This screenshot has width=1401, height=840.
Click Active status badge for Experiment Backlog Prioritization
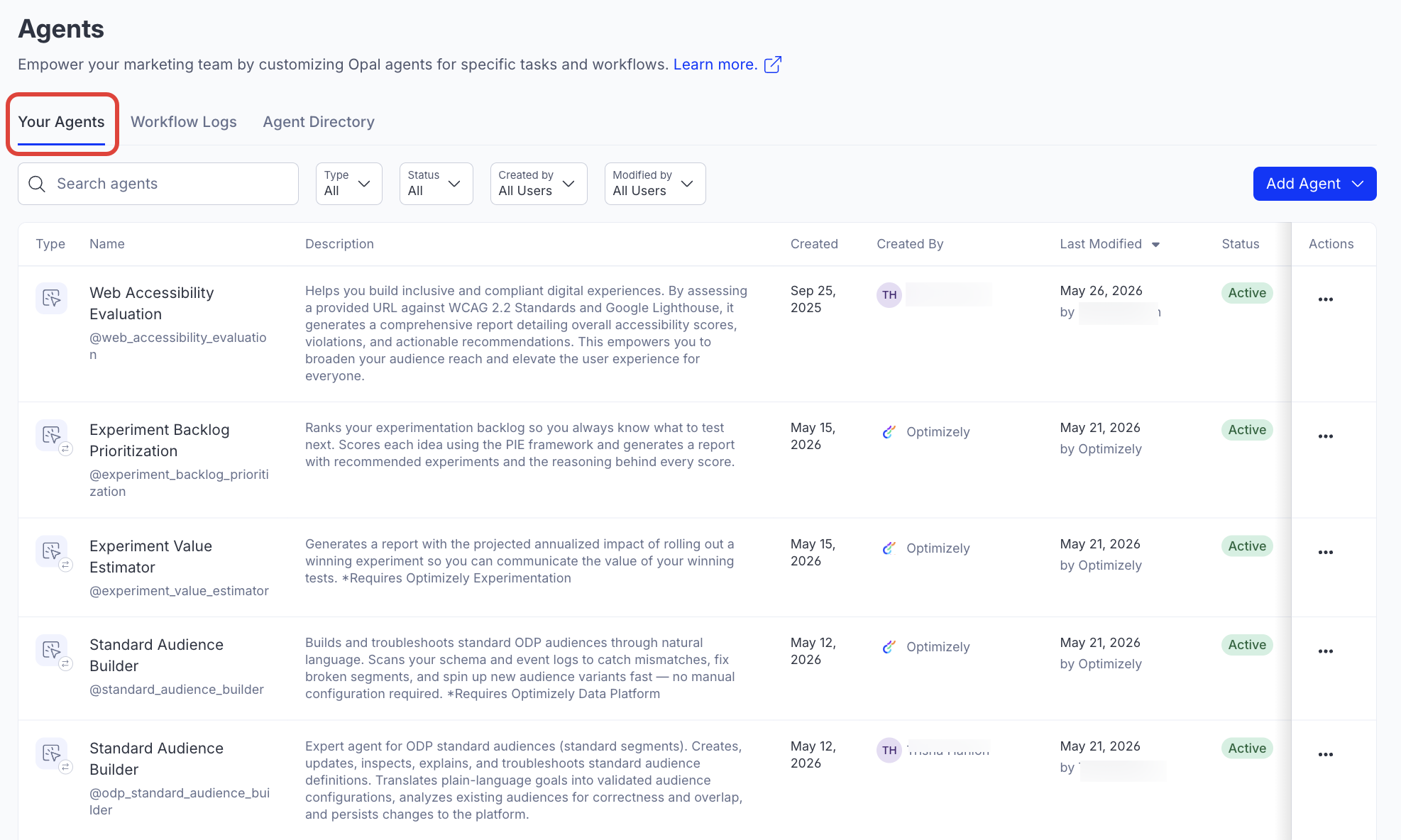tap(1247, 430)
